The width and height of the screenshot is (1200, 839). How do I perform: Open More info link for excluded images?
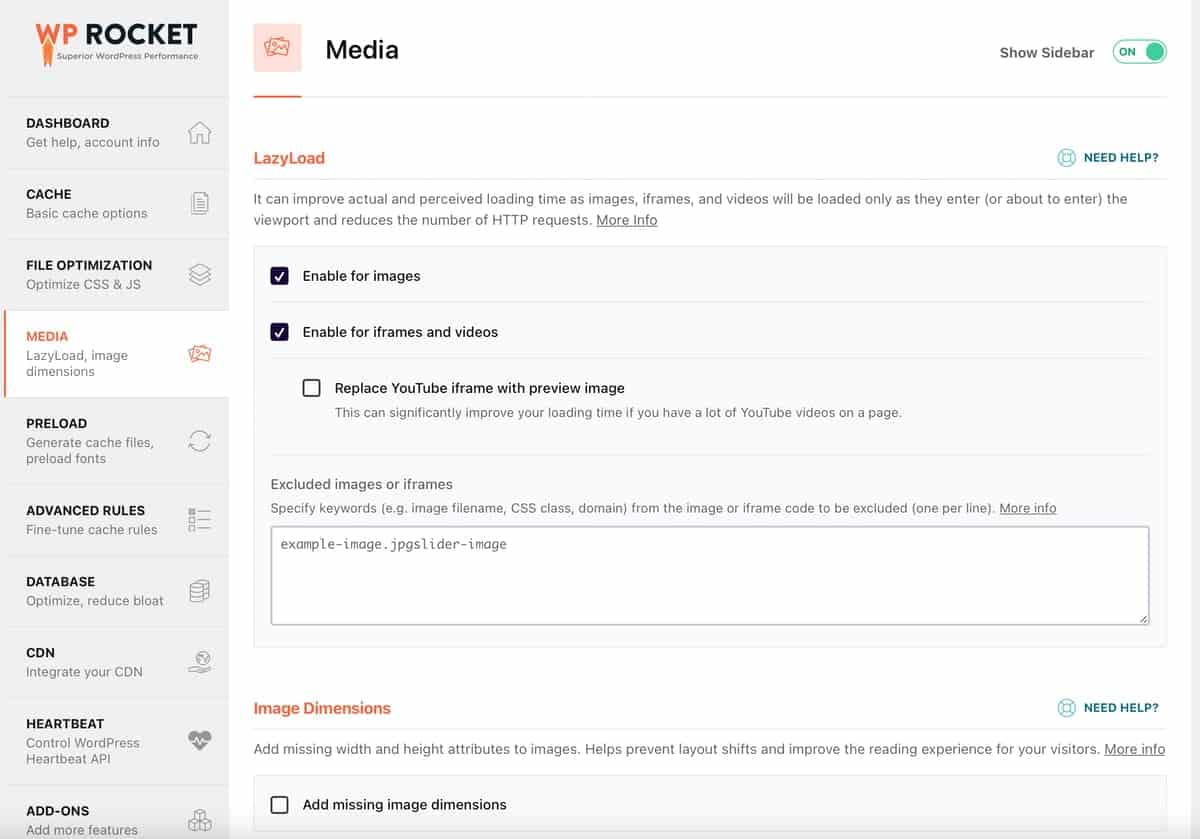tap(1028, 508)
